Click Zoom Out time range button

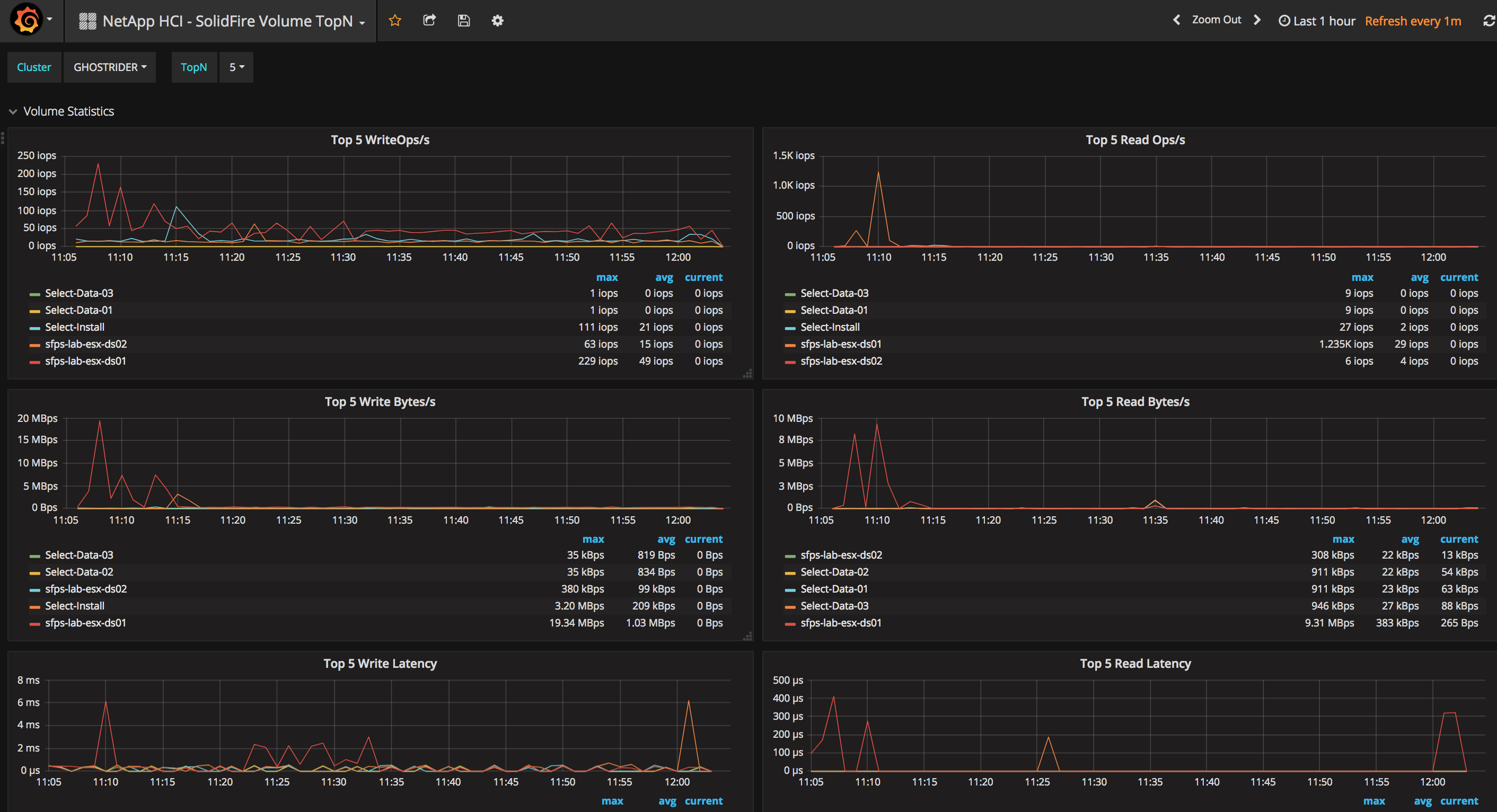pyautogui.click(x=1216, y=20)
